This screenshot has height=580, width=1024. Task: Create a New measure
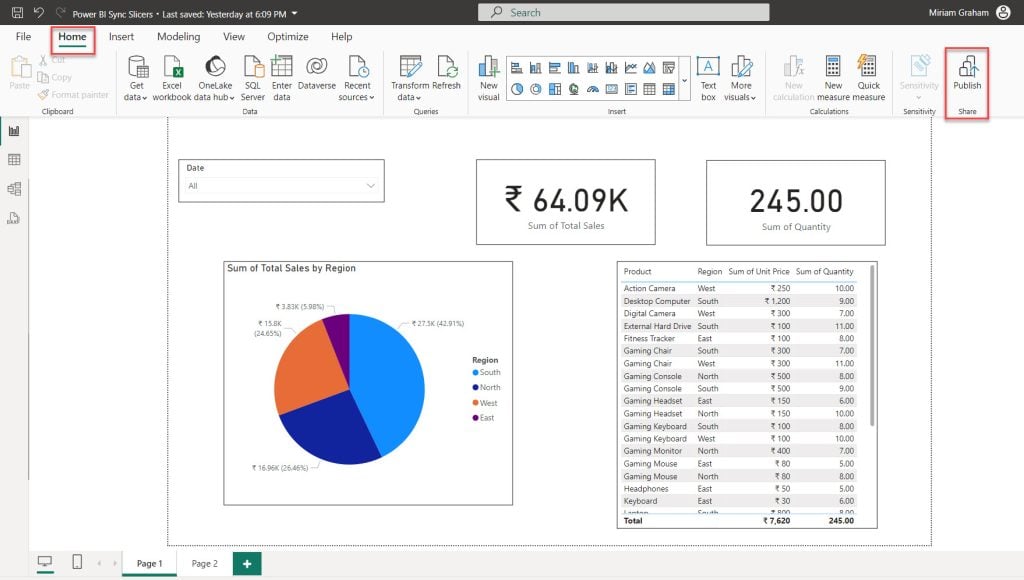[x=833, y=78]
